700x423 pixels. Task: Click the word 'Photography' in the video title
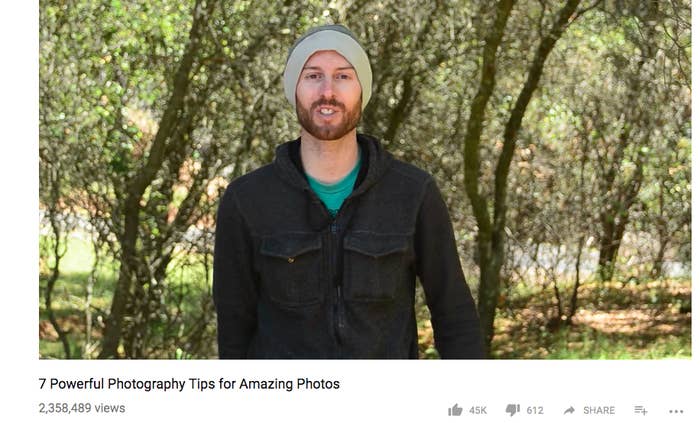click(146, 384)
